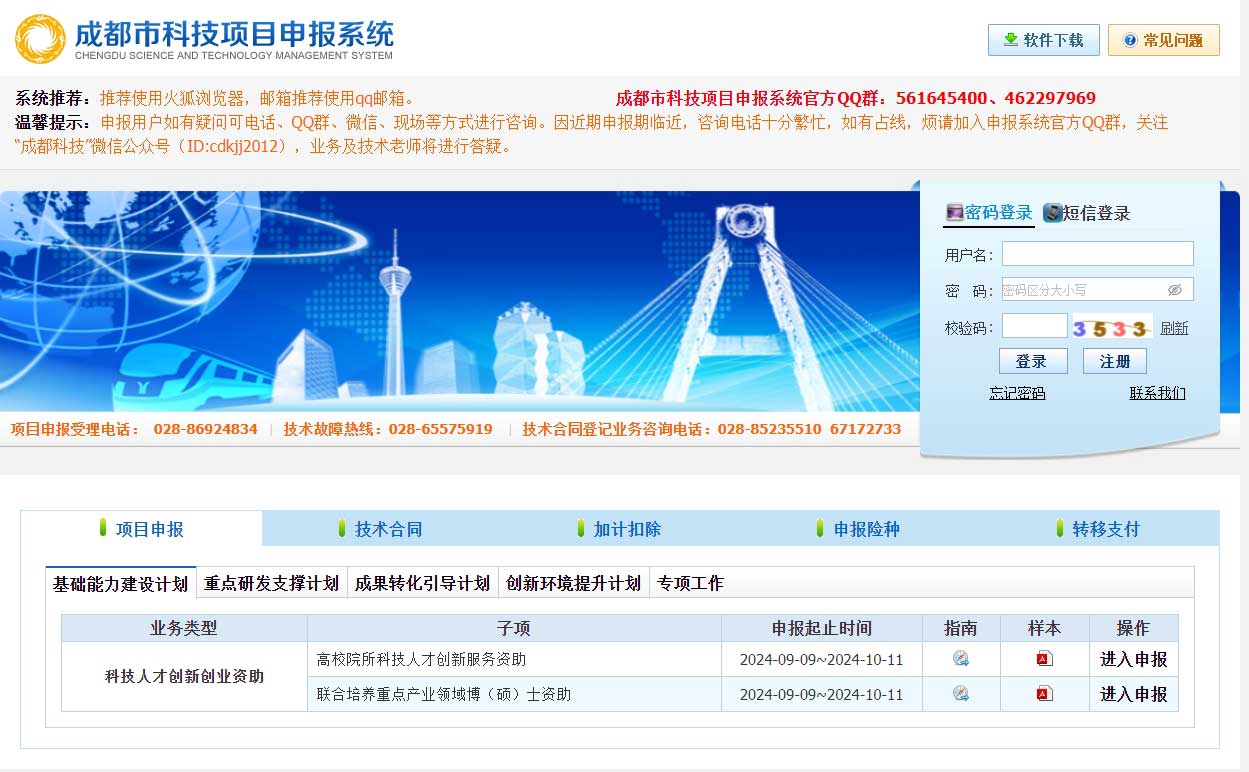Click the 项目申报受理电话 028-86924834 text
Image resolution: width=1249 pixels, height=772 pixels.
134,429
